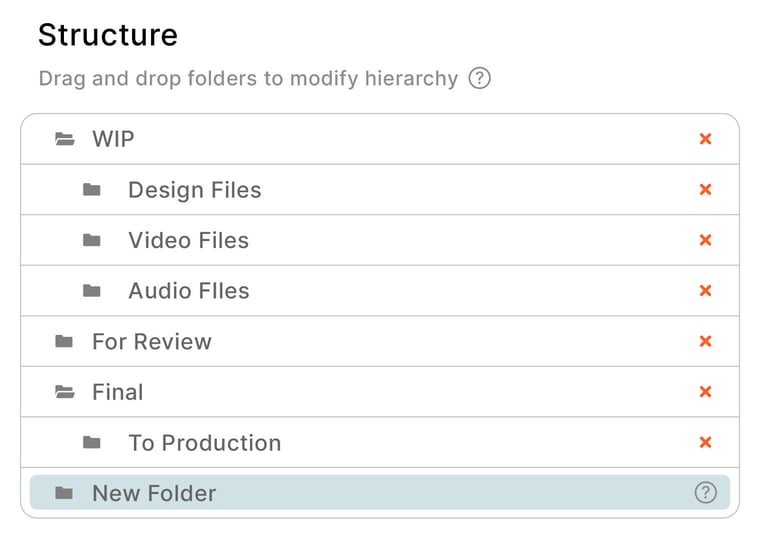
Task: Remove the For Review folder
Action: click(705, 341)
